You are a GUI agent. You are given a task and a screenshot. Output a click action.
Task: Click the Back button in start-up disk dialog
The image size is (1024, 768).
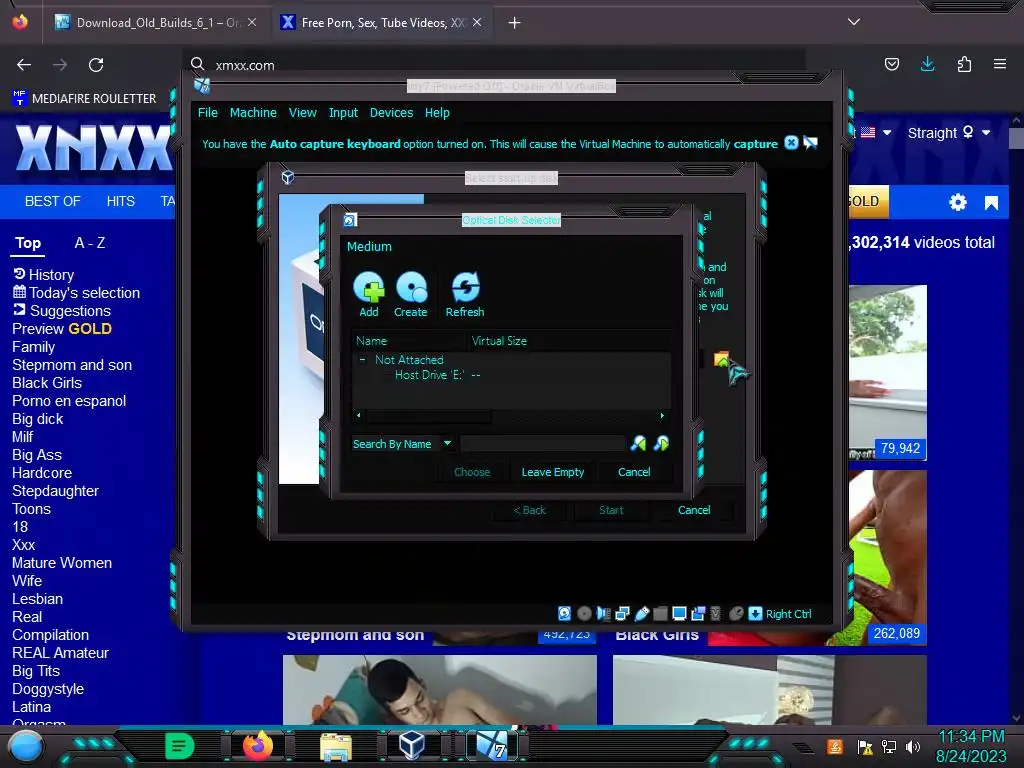tap(529, 509)
